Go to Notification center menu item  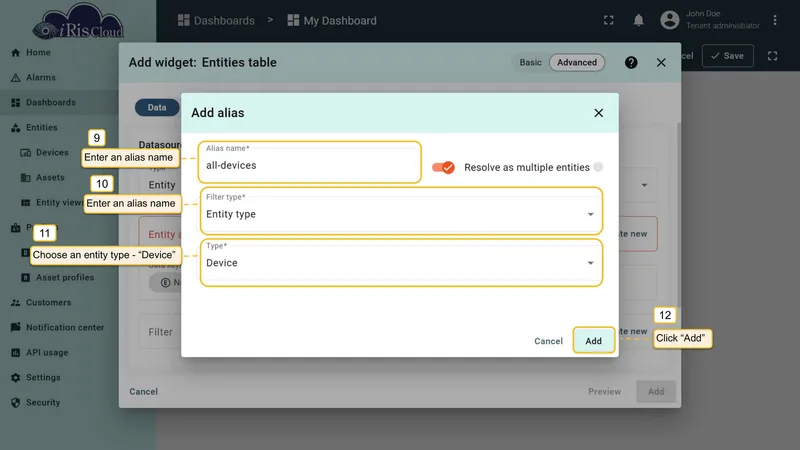65,328
